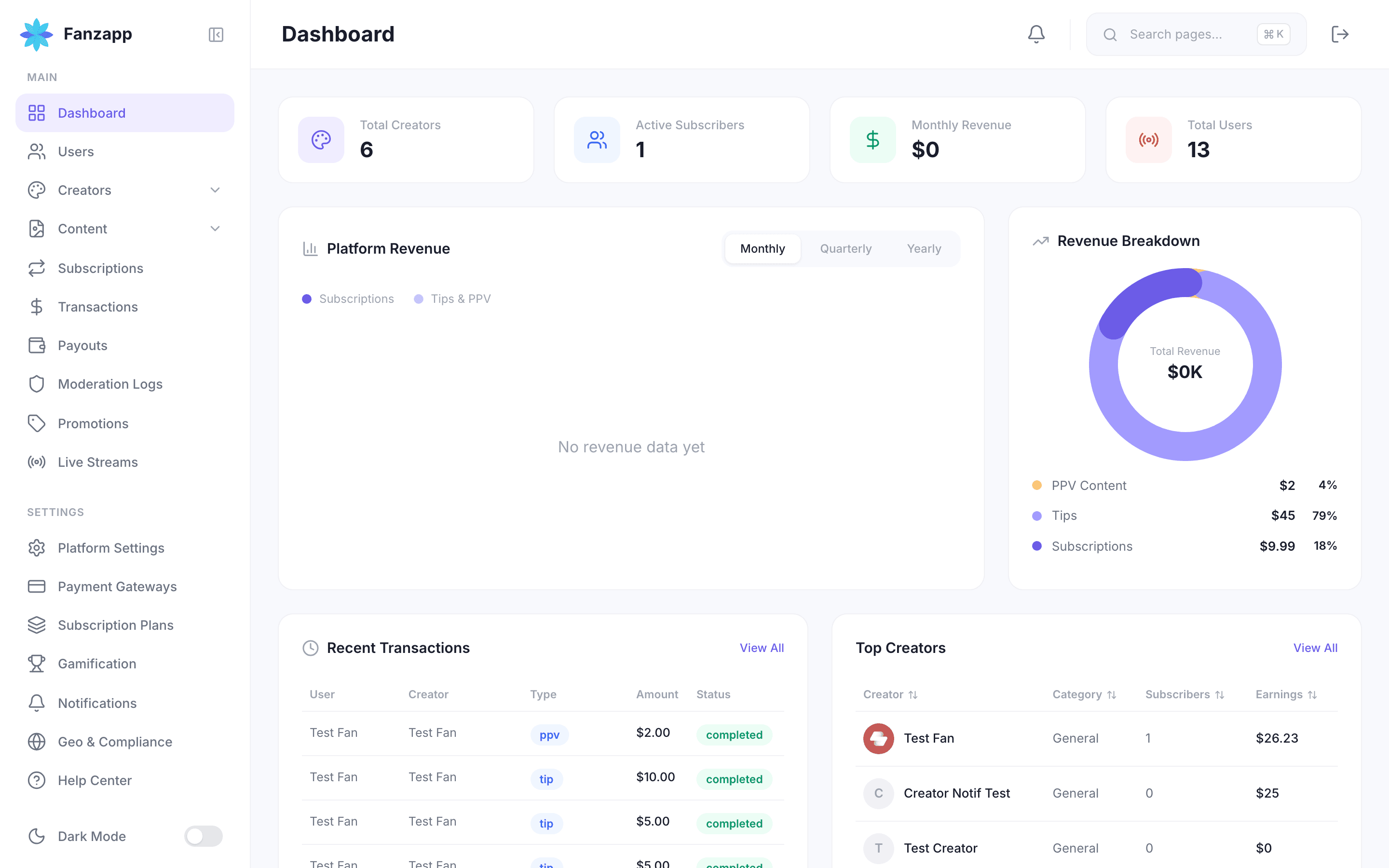Image resolution: width=1389 pixels, height=868 pixels.
Task: Expand the Content submenu chevron
Action: click(215, 229)
